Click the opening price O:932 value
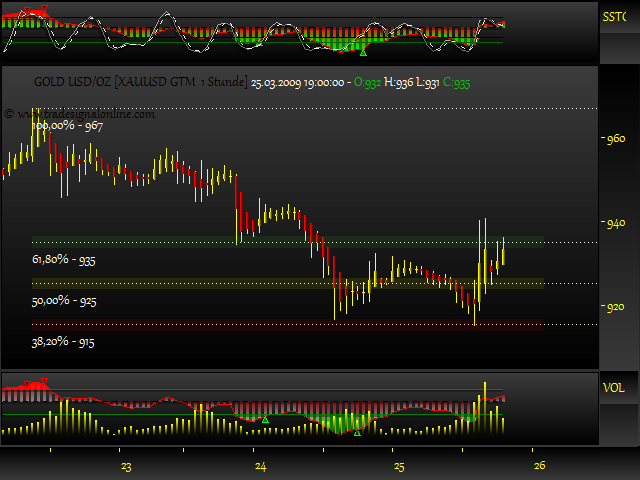This screenshot has height=480, width=640. tap(368, 85)
